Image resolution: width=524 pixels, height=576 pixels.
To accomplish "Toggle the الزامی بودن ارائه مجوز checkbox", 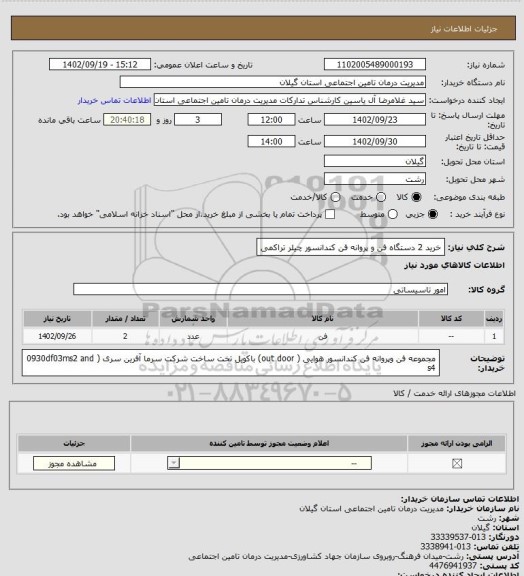I will click(x=457, y=464).
